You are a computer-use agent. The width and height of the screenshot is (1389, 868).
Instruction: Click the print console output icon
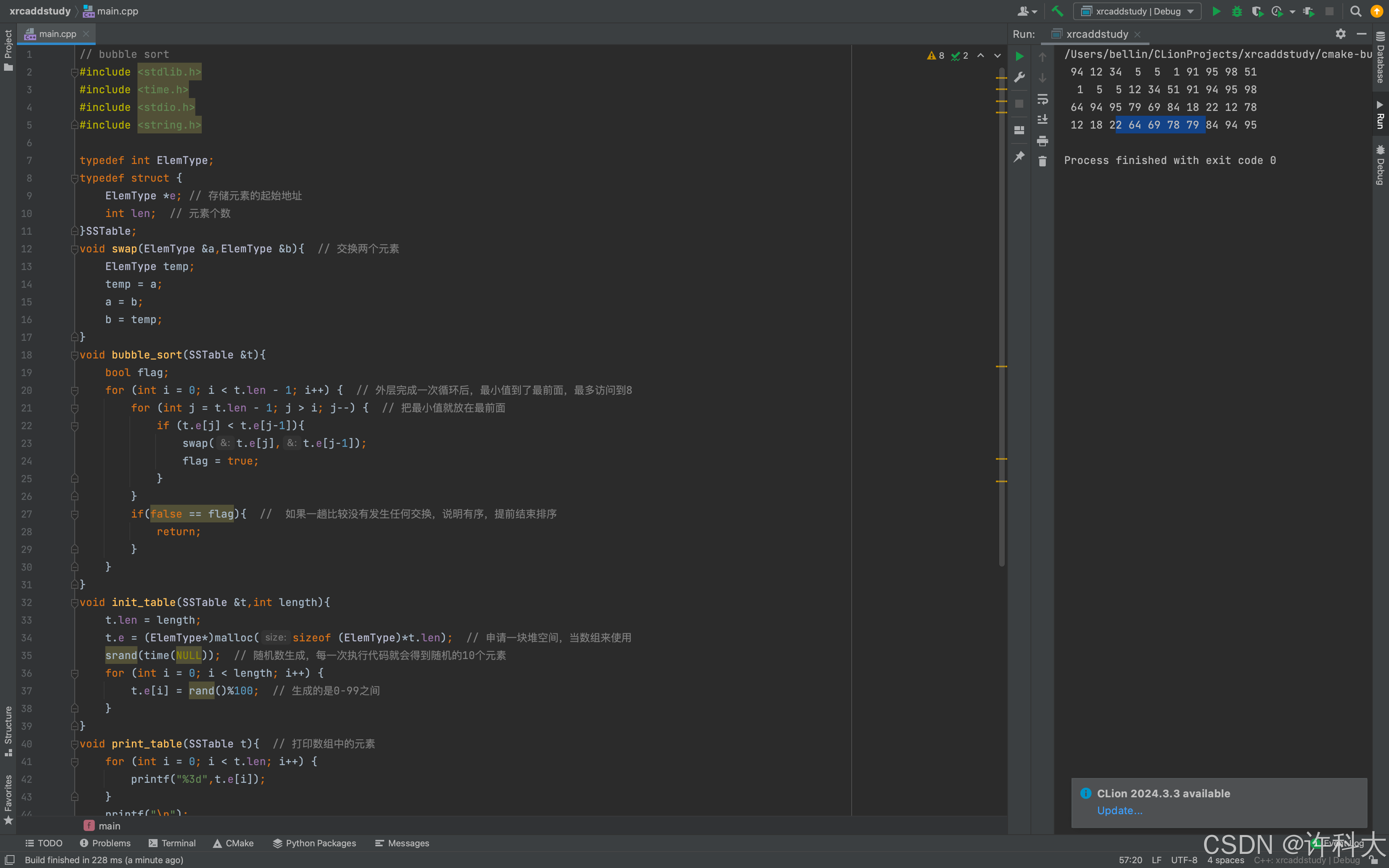[x=1042, y=141]
